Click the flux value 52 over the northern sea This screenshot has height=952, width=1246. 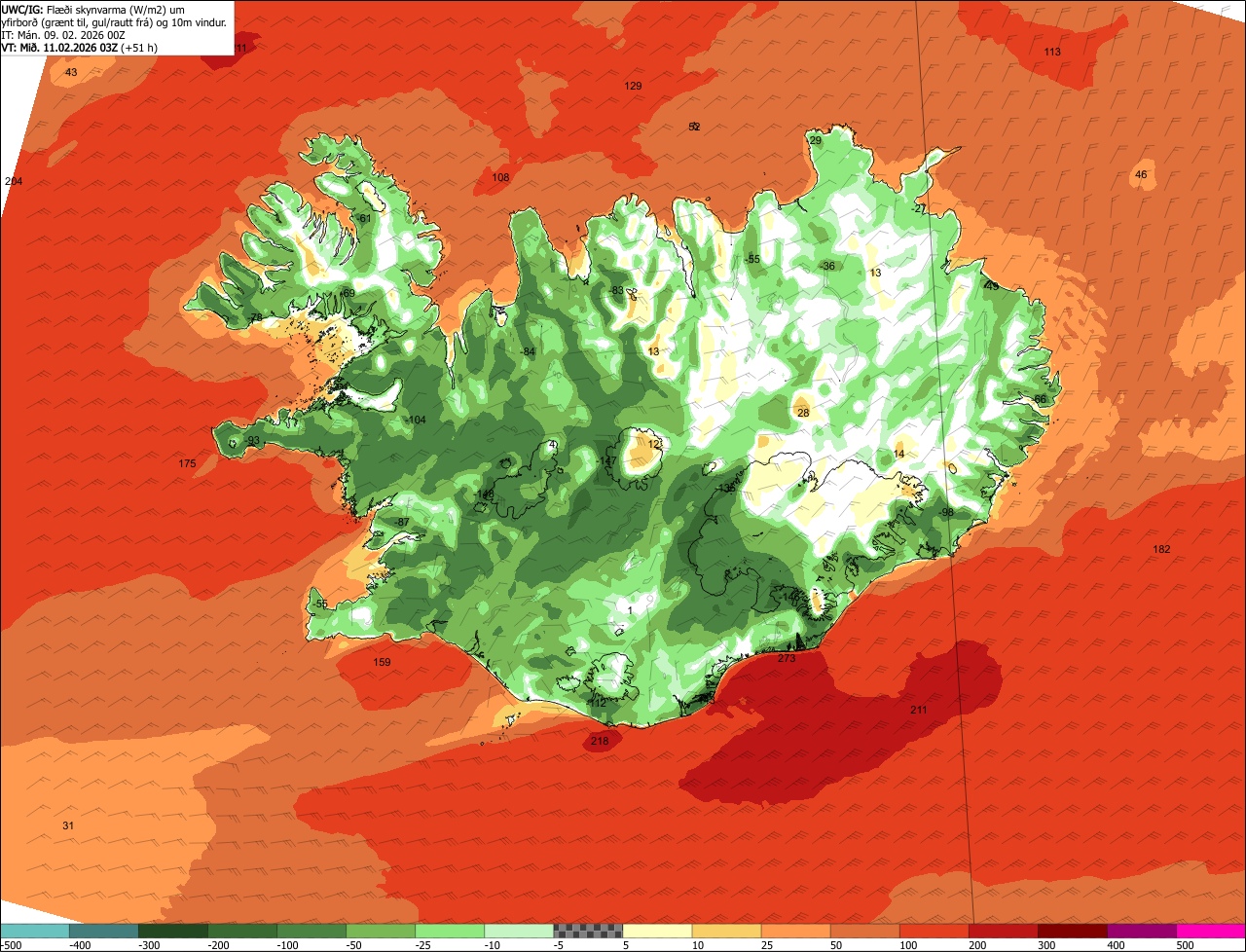694,127
